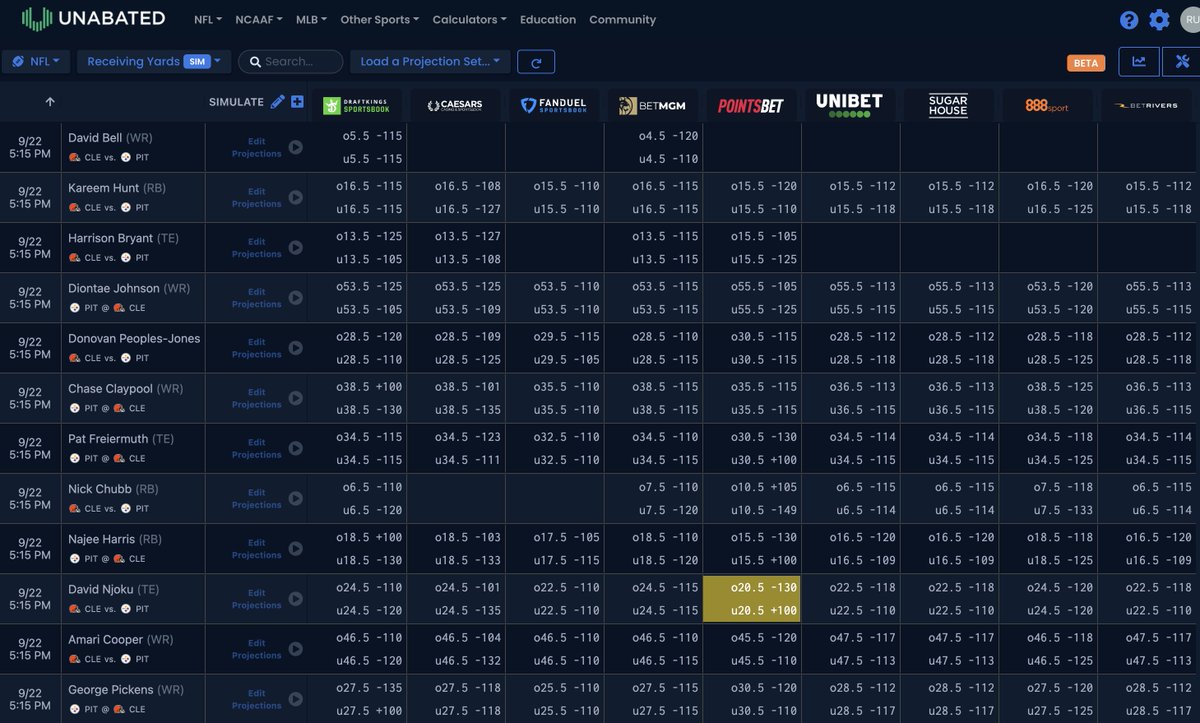Click the FanDuel sportsbook column header
Screen dimensions: 1200x723
[x=554, y=105]
